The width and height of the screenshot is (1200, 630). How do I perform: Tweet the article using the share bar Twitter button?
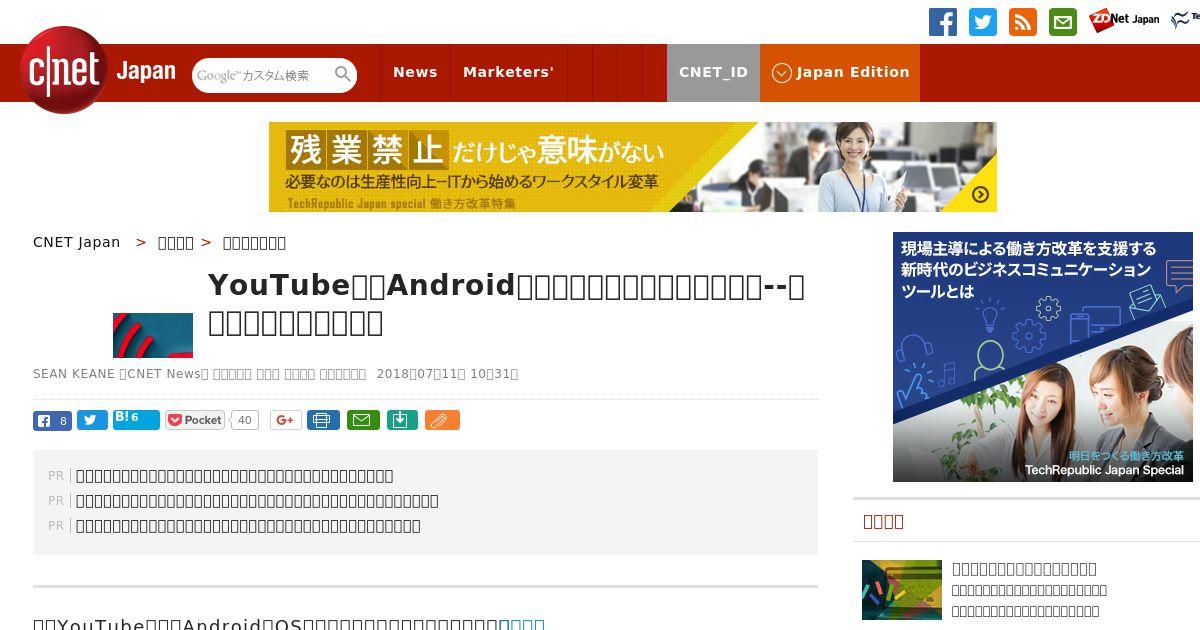92,420
